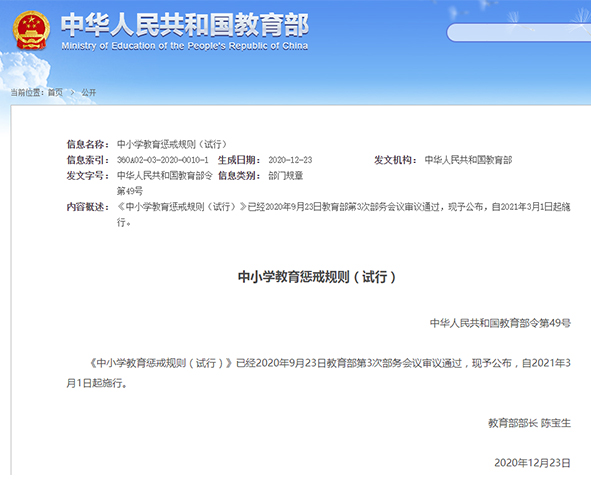The image size is (591, 502).
Task: Click the 信息类别 label
Action: click(x=239, y=176)
